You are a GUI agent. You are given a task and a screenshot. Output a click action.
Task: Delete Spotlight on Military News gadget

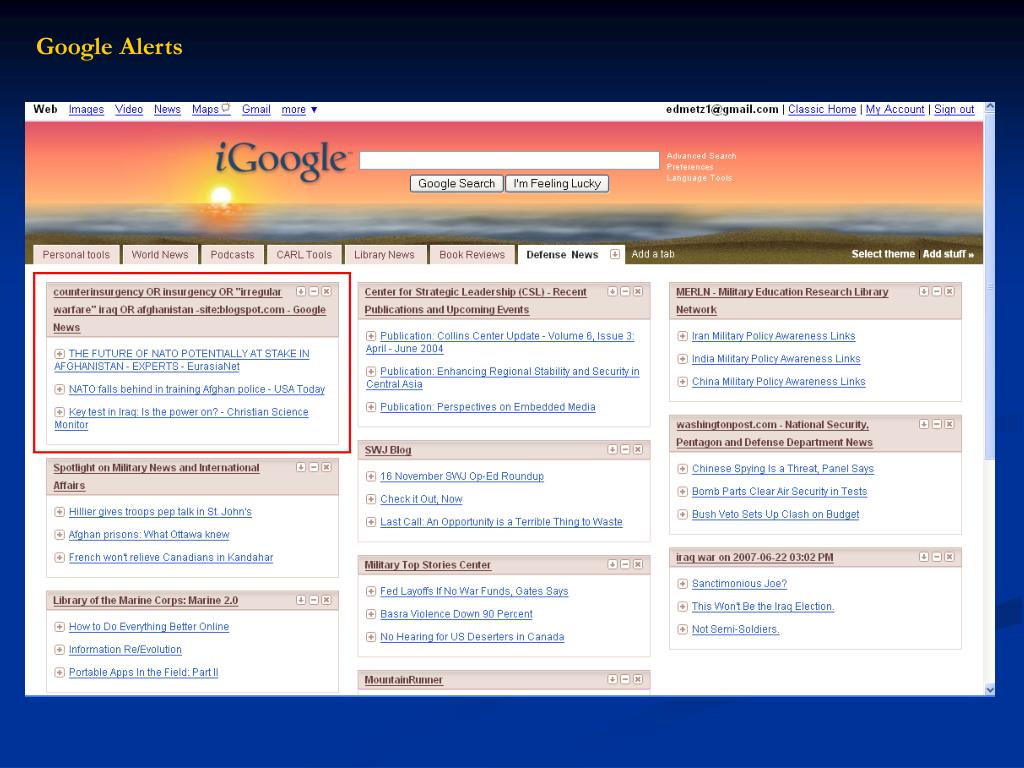326,467
